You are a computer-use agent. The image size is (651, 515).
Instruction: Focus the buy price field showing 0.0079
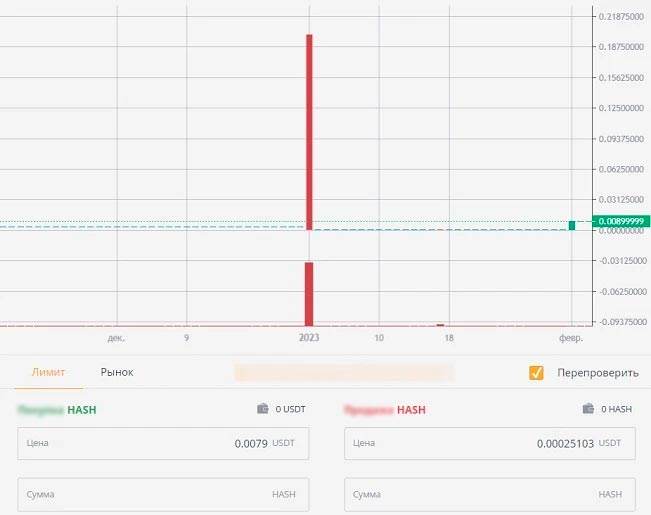(x=163, y=443)
